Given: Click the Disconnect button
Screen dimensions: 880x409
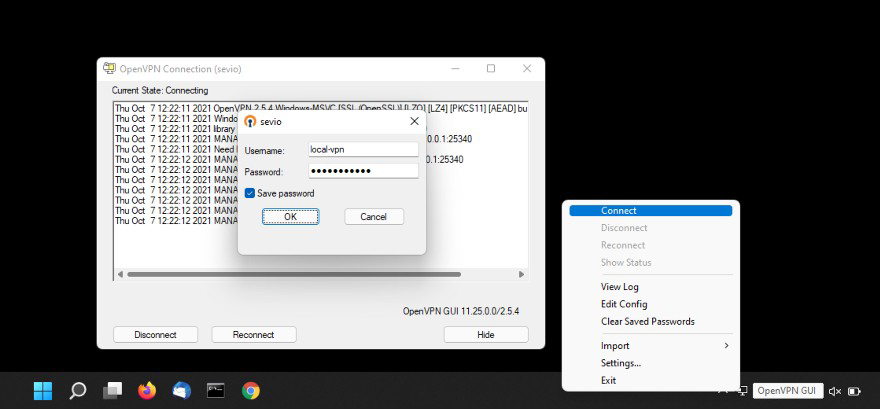Looking at the screenshot, I should tap(155, 334).
